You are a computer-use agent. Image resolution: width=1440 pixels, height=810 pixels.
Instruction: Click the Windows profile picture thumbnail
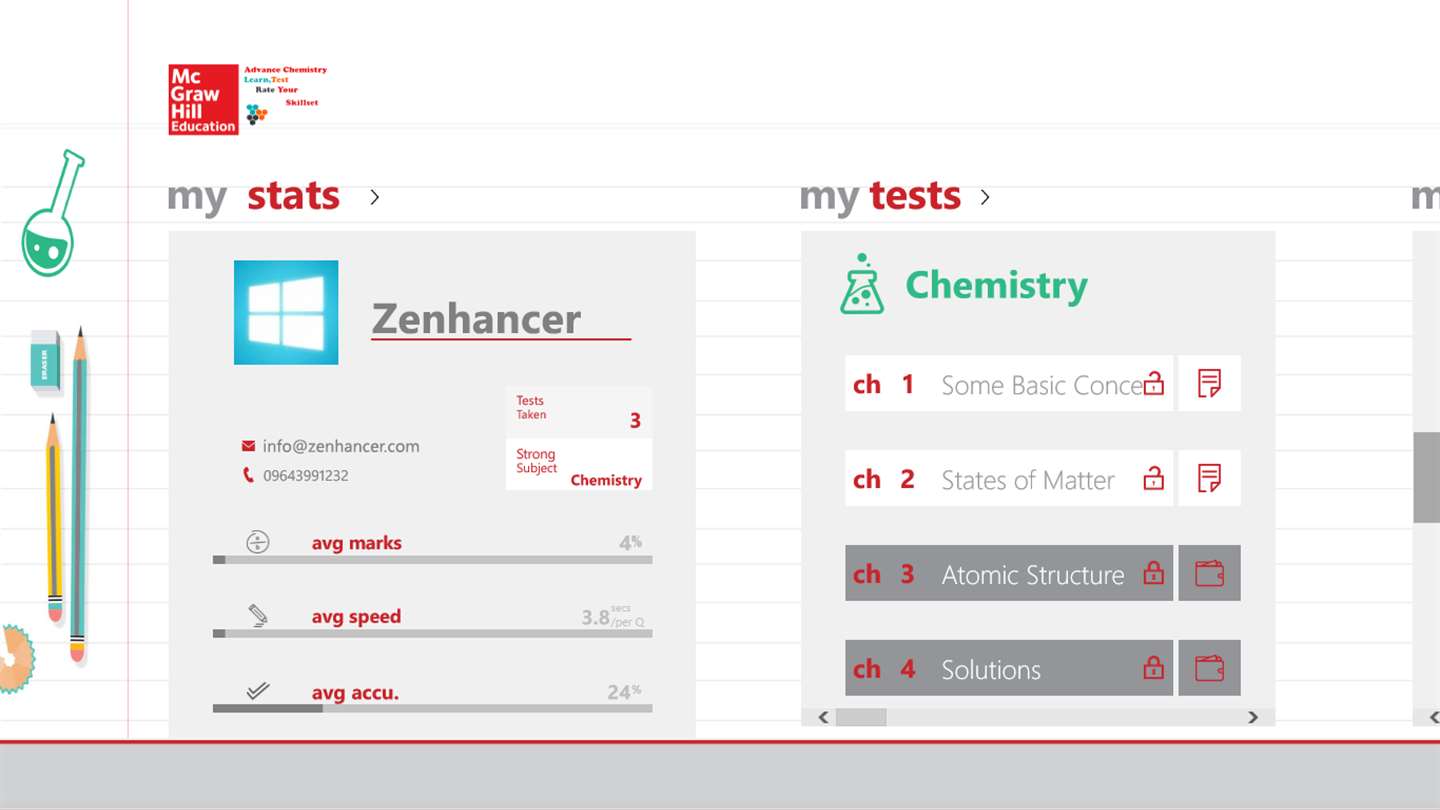[x=286, y=313]
